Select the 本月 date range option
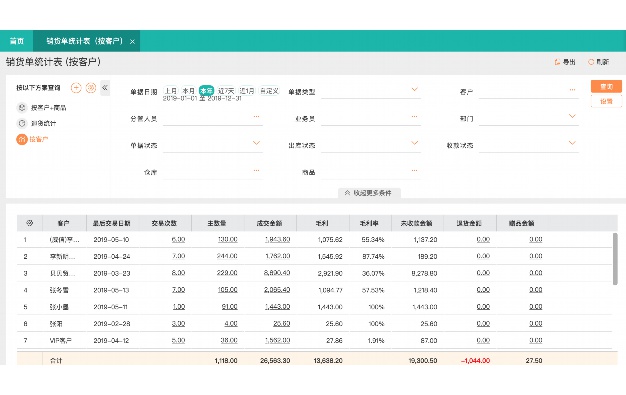Viewport: 626px width, 395px height. [188, 91]
